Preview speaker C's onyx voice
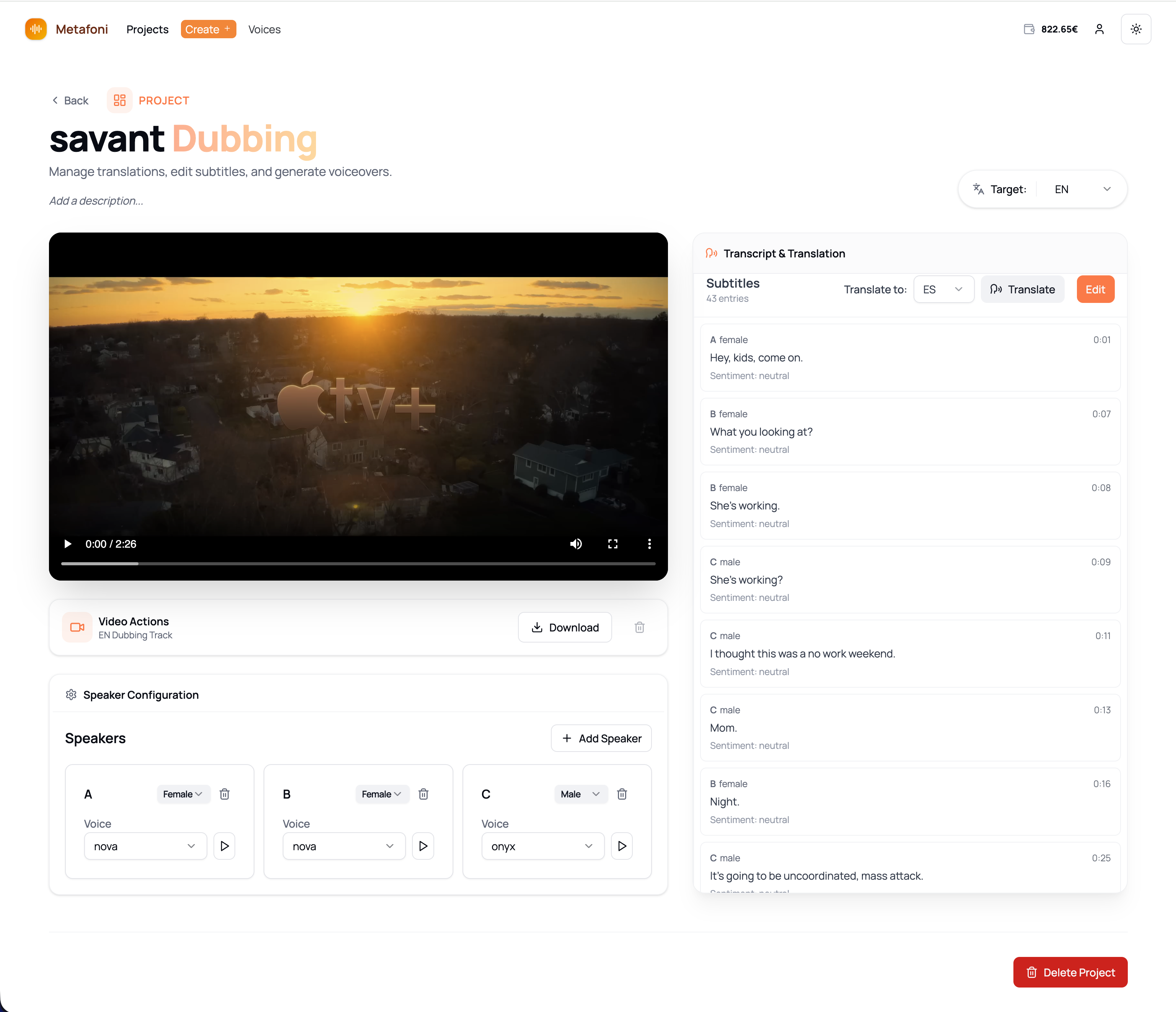Image resolution: width=1176 pixels, height=1012 pixels. 622,846
